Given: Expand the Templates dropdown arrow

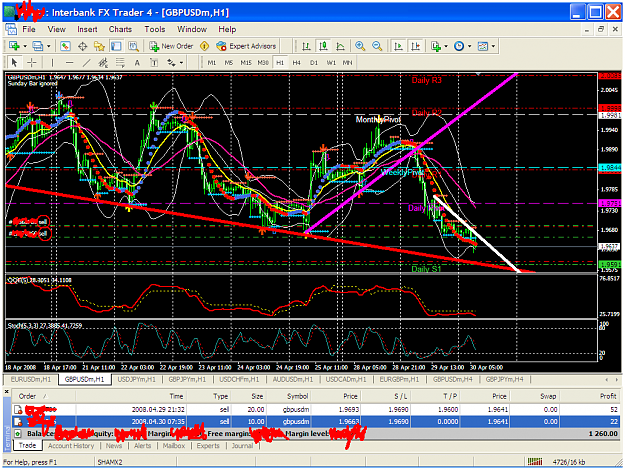Looking at the screenshot, I should (493, 46).
